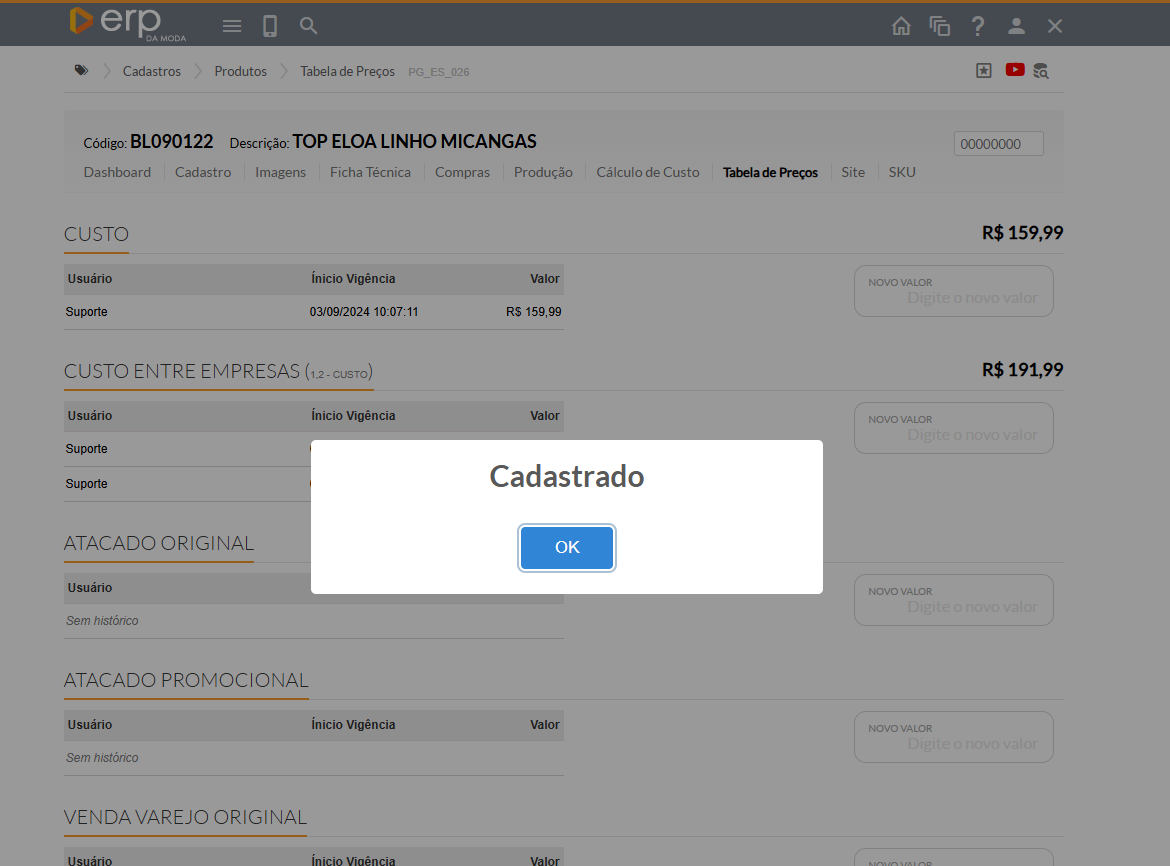Switch to the Dashboard tab
This screenshot has width=1170, height=866.
[x=117, y=172]
